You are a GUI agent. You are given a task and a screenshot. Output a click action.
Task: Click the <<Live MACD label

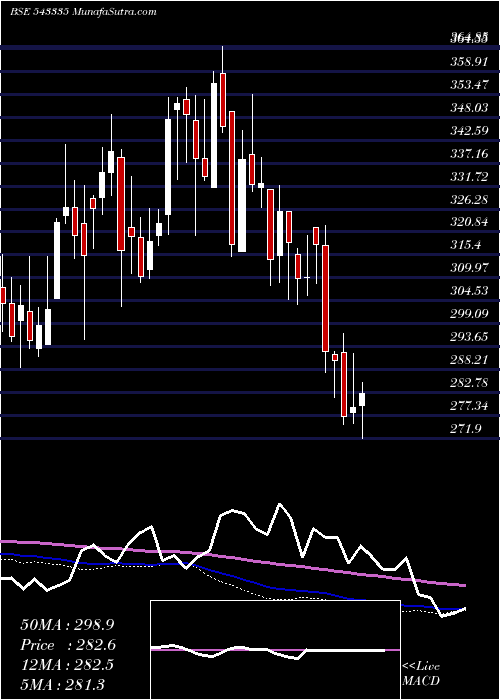(x=421, y=674)
